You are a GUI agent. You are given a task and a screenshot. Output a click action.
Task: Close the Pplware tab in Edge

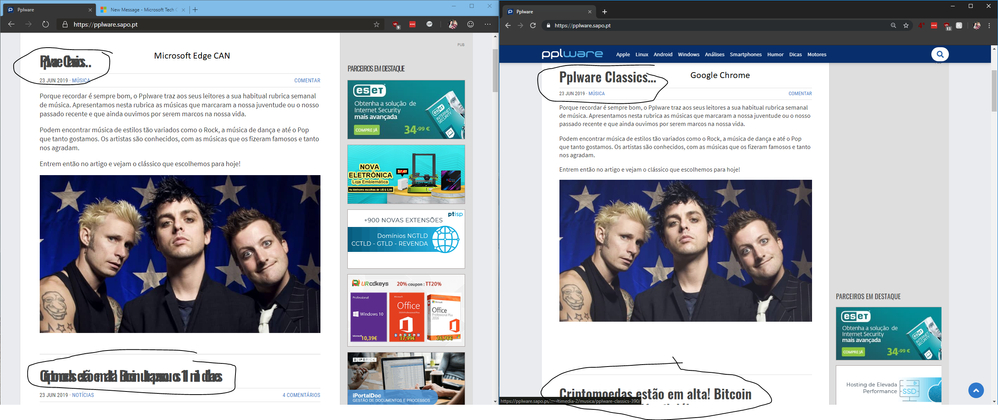89,10
